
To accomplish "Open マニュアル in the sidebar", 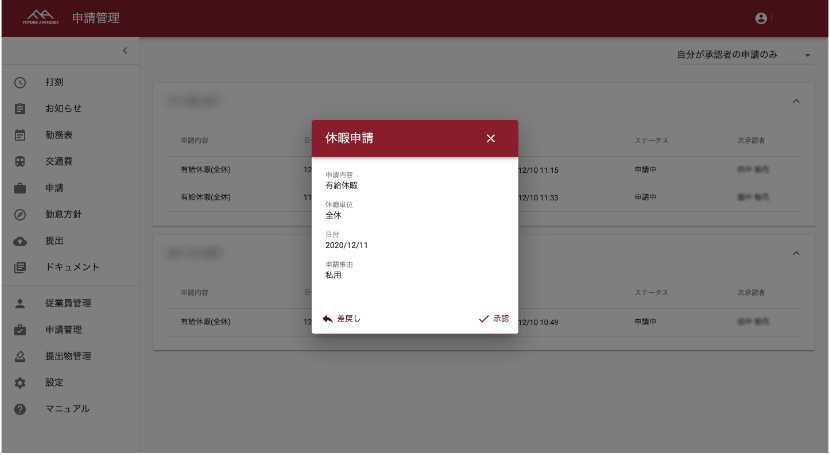I will (70, 410).
